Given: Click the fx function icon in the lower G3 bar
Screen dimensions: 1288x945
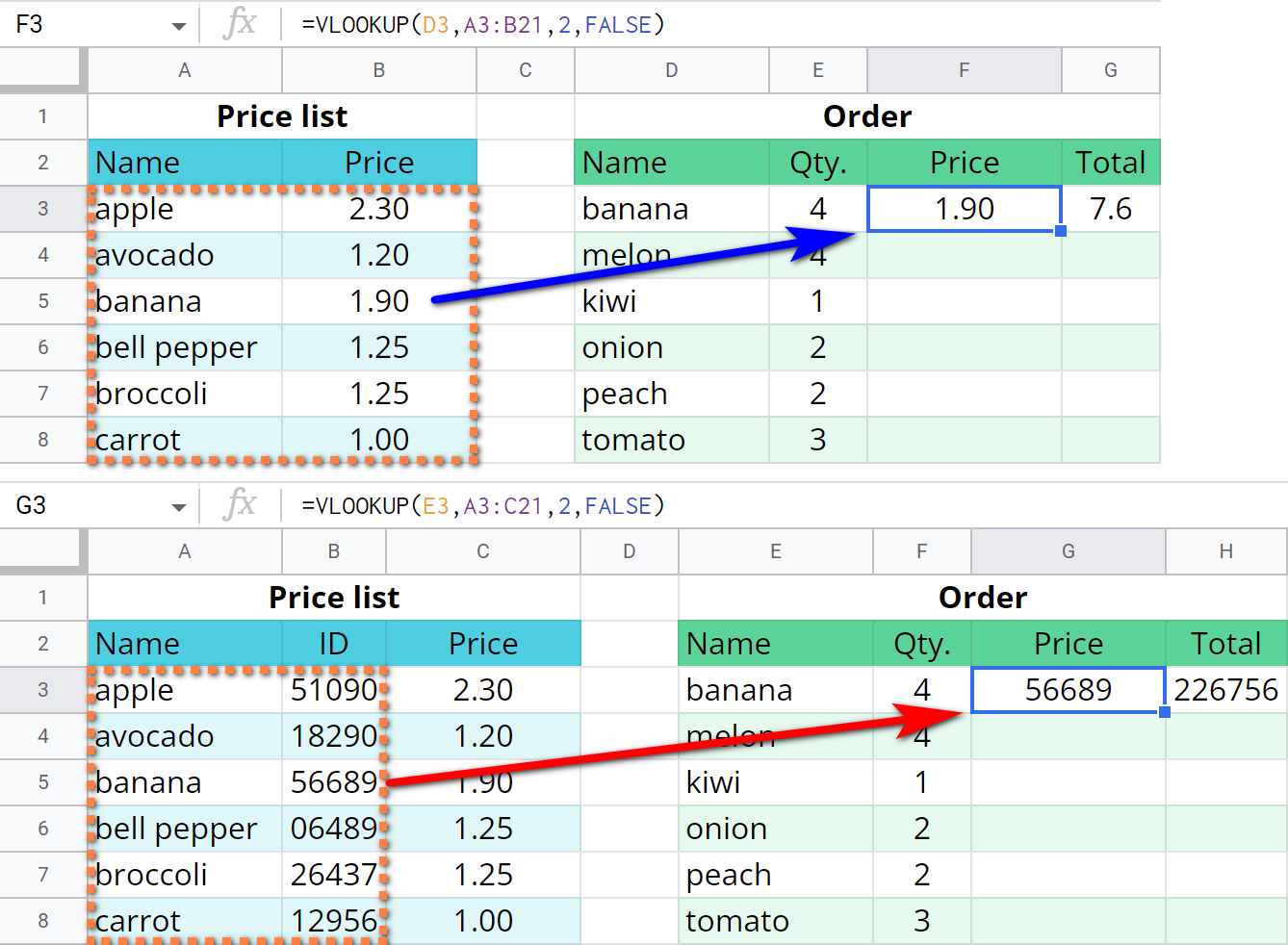Looking at the screenshot, I should [x=239, y=504].
